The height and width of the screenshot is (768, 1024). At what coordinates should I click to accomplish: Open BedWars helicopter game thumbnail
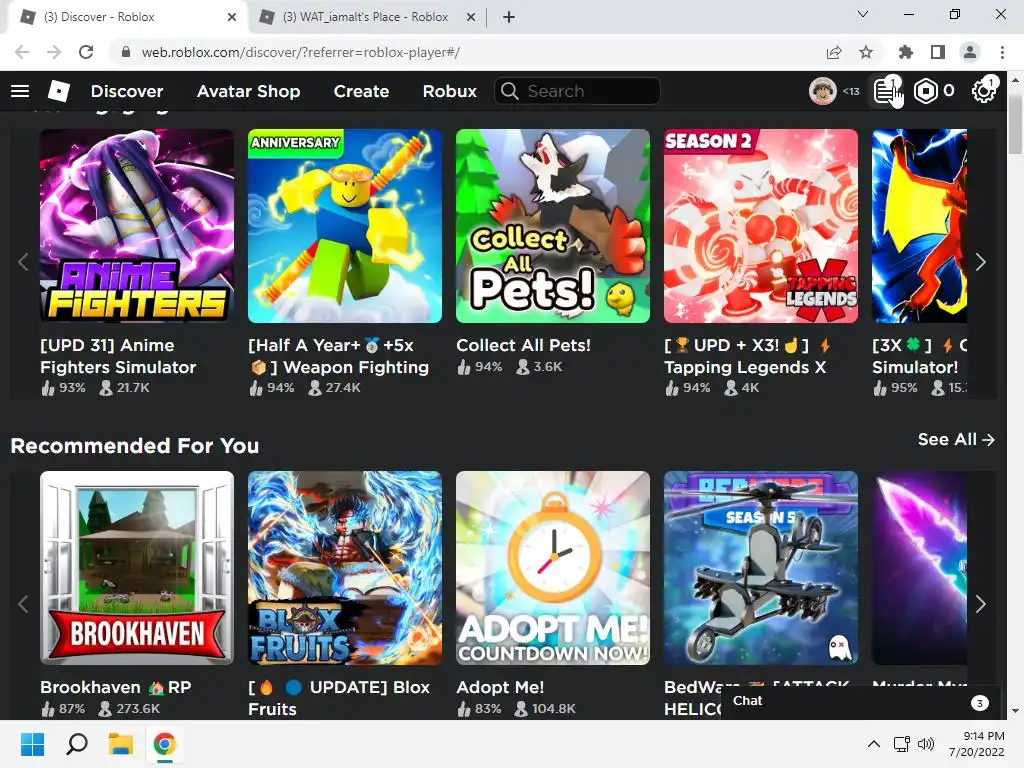pyautogui.click(x=761, y=568)
